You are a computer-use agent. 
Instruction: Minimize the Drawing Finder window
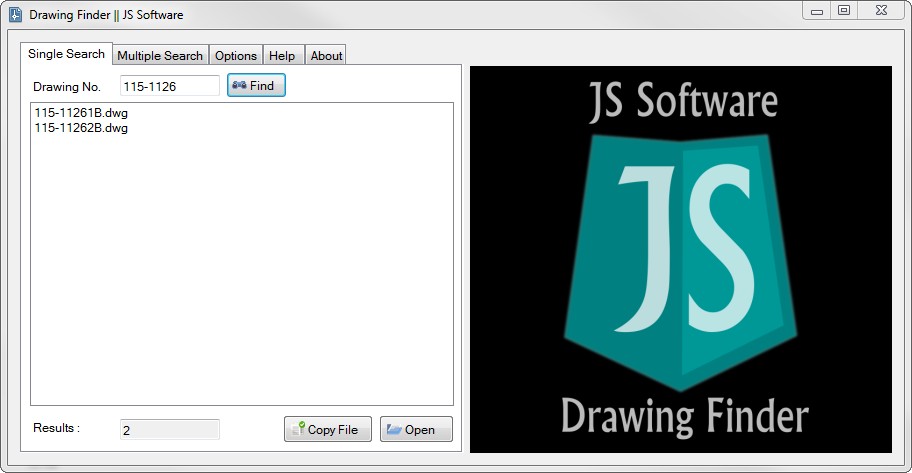[817, 10]
